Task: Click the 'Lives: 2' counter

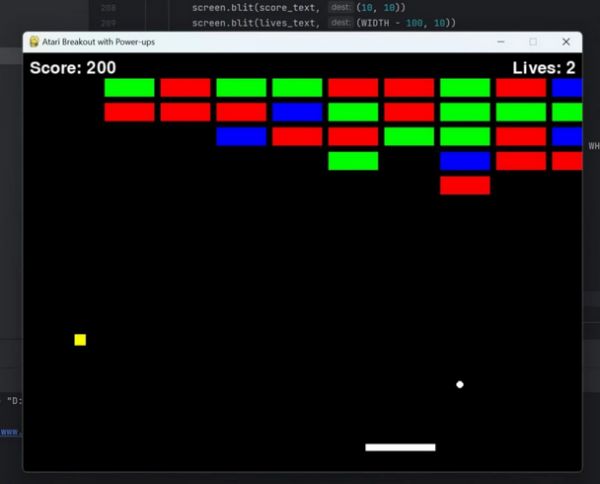Action: 544,68
